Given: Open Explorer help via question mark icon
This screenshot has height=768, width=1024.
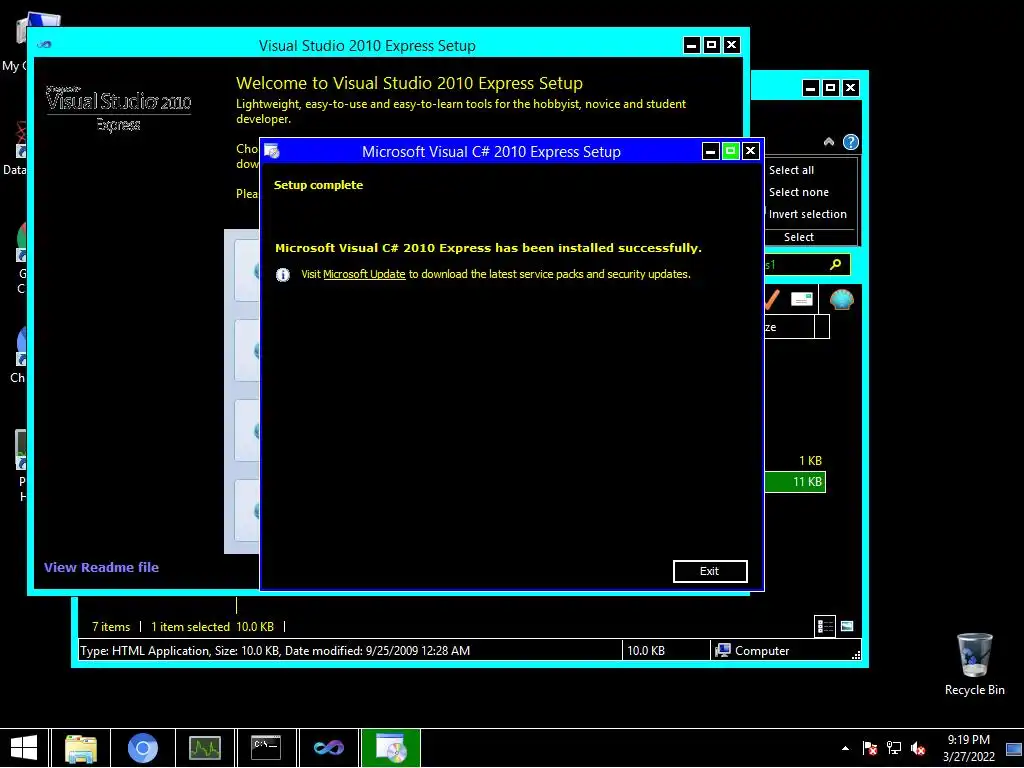Looking at the screenshot, I should 850,142.
